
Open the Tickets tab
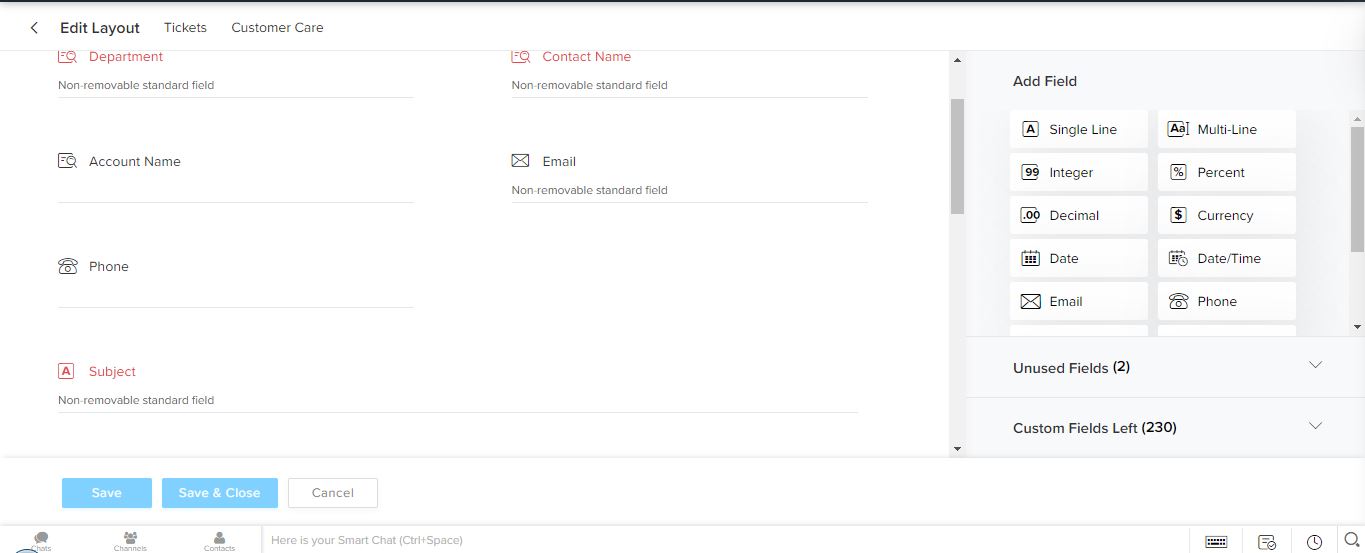click(x=185, y=28)
